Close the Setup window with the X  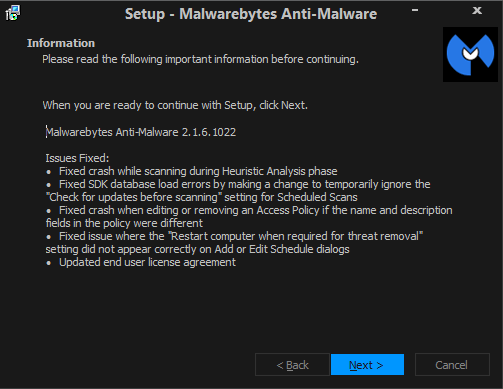point(477,11)
